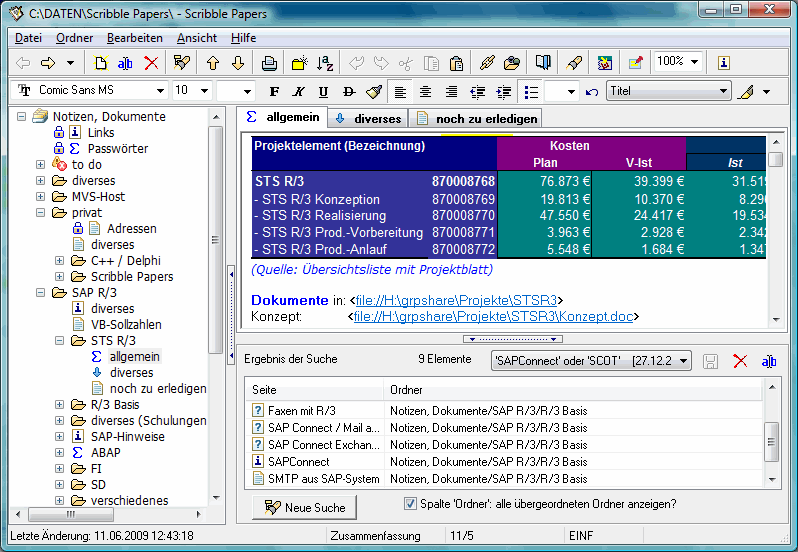Click the yellow move up arrow icon
This screenshot has height=552, width=798.
(x=213, y=63)
